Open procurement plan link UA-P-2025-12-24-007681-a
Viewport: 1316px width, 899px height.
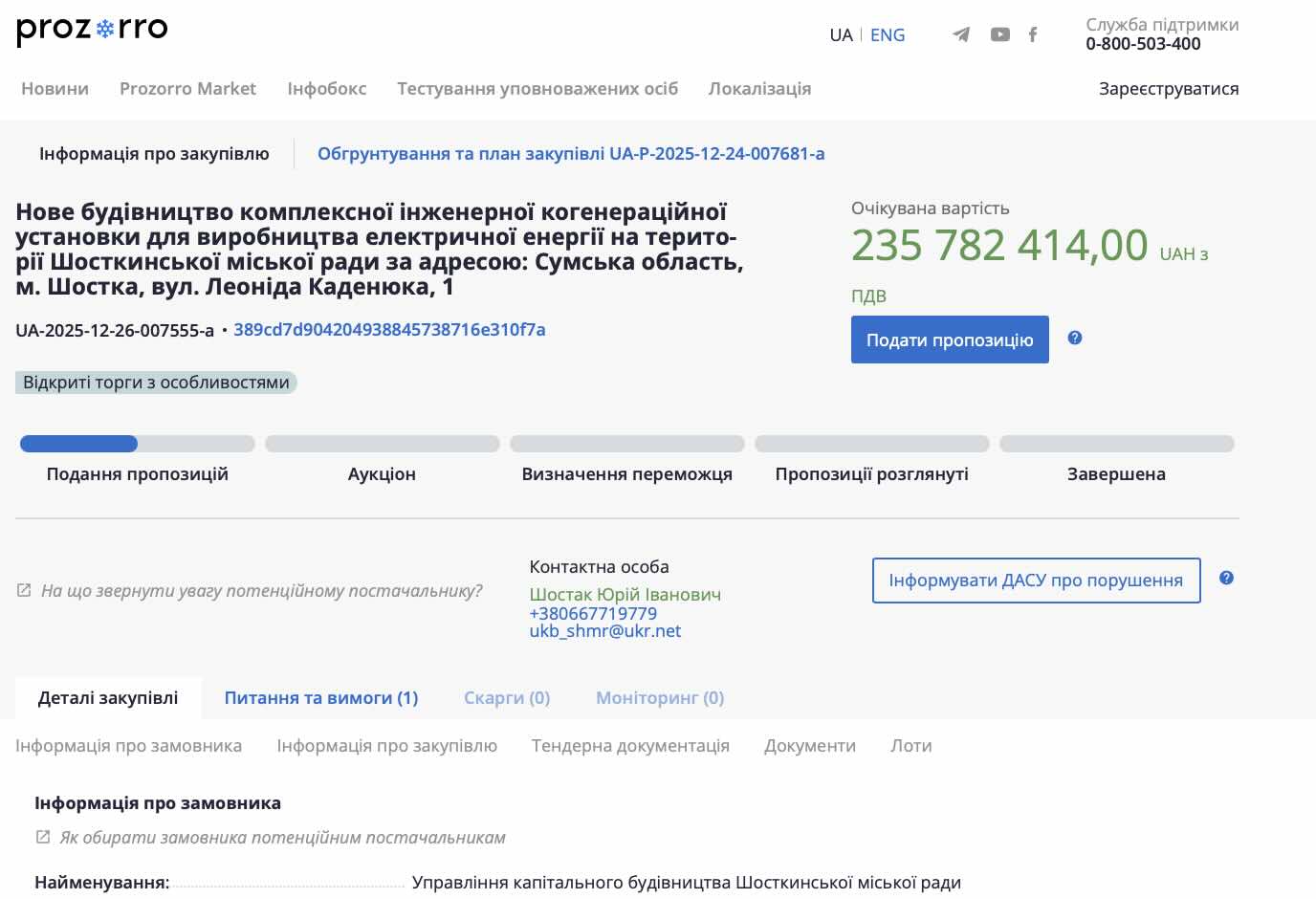[x=571, y=154]
